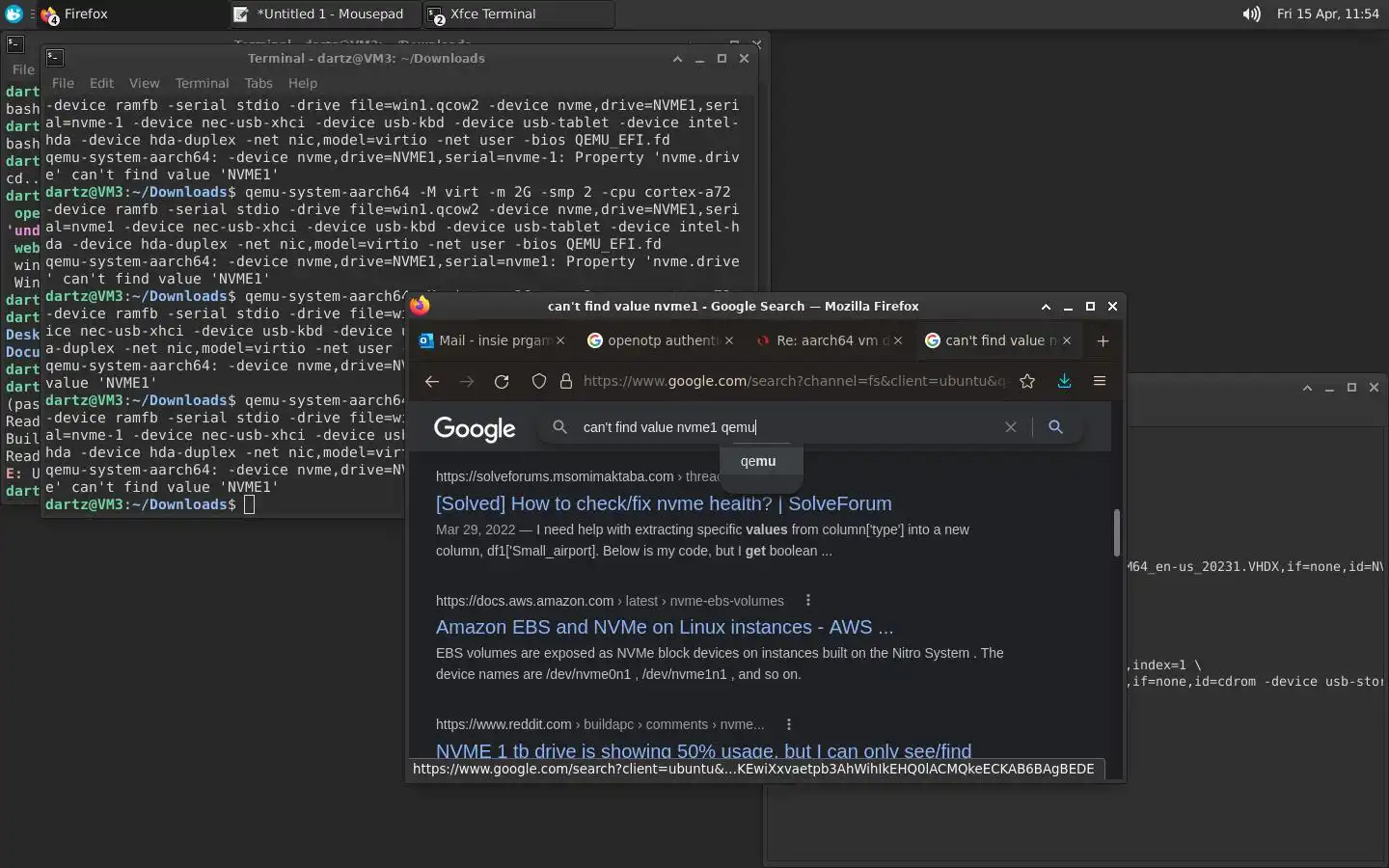Open File menu in the background terminal
The height and width of the screenshot is (868, 1389).
[23, 69]
